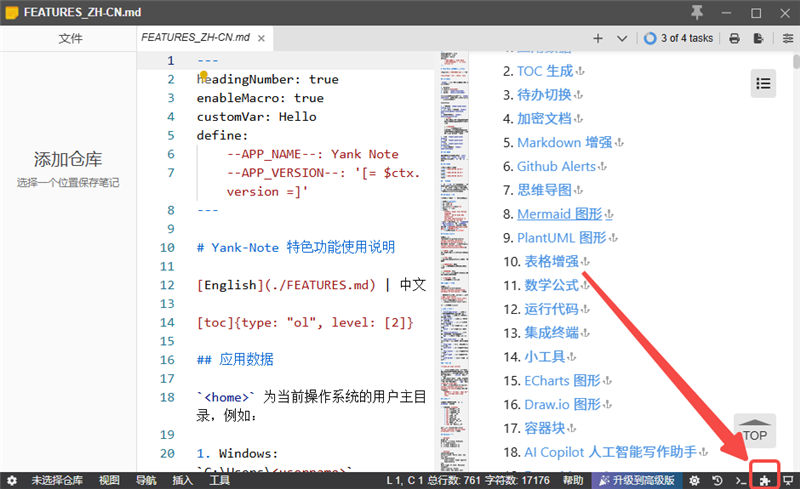Click the 文件 sidebar header

70,38
